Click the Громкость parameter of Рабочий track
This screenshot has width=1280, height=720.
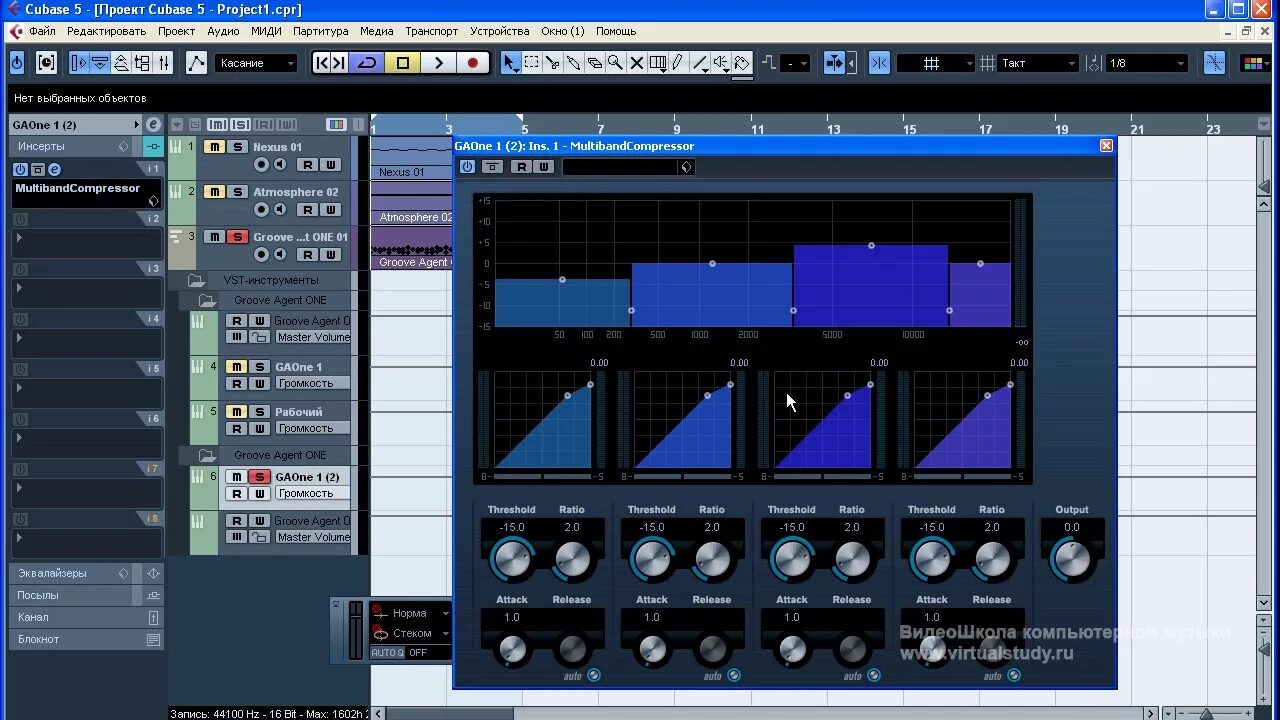[312, 428]
